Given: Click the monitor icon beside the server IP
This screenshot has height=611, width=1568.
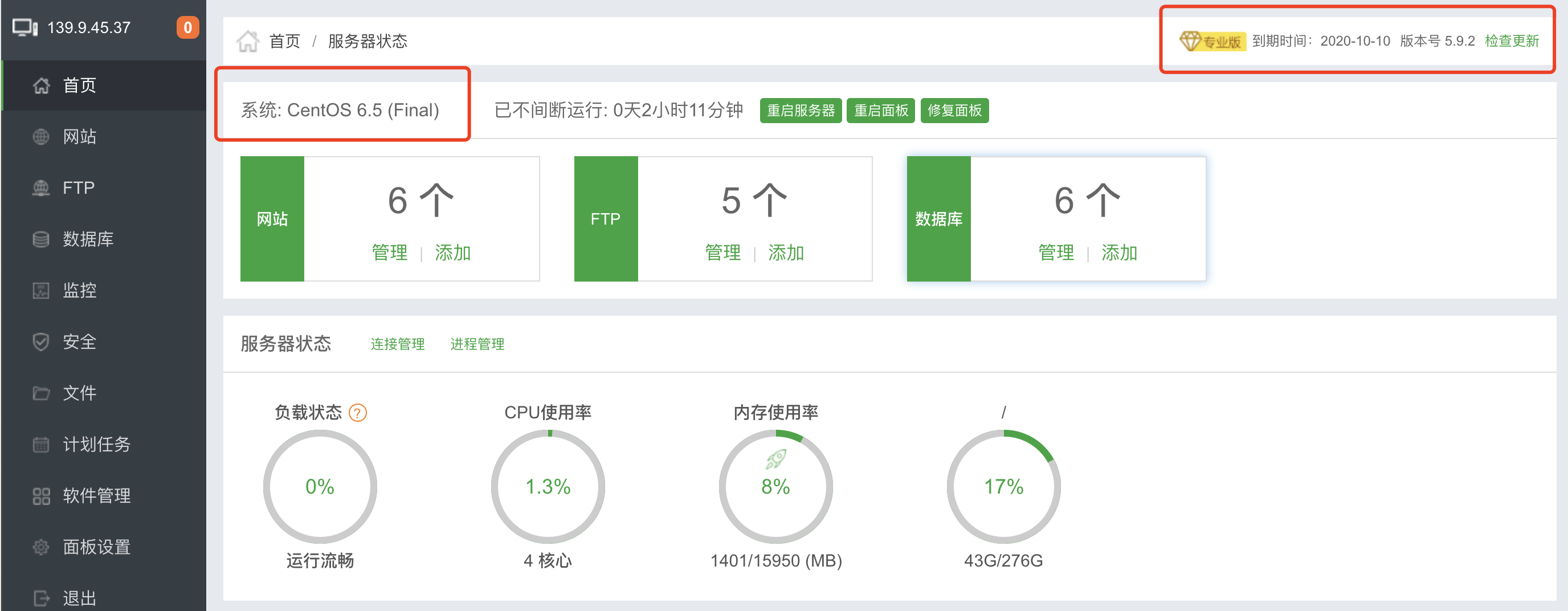Looking at the screenshot, I should pos(25,28).
